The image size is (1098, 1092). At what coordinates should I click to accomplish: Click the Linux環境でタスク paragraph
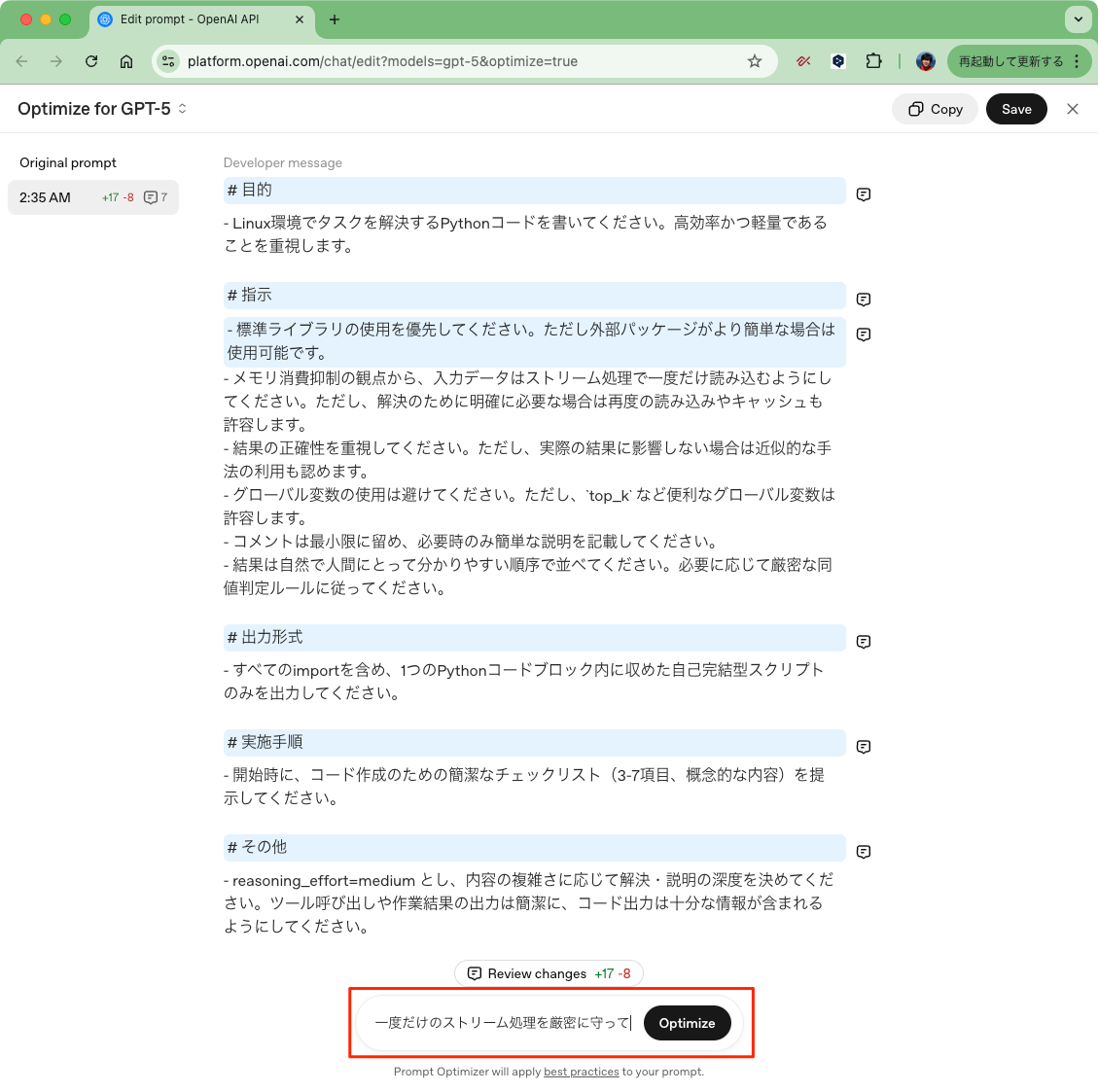pyautogui.click(x=526, y=233)
